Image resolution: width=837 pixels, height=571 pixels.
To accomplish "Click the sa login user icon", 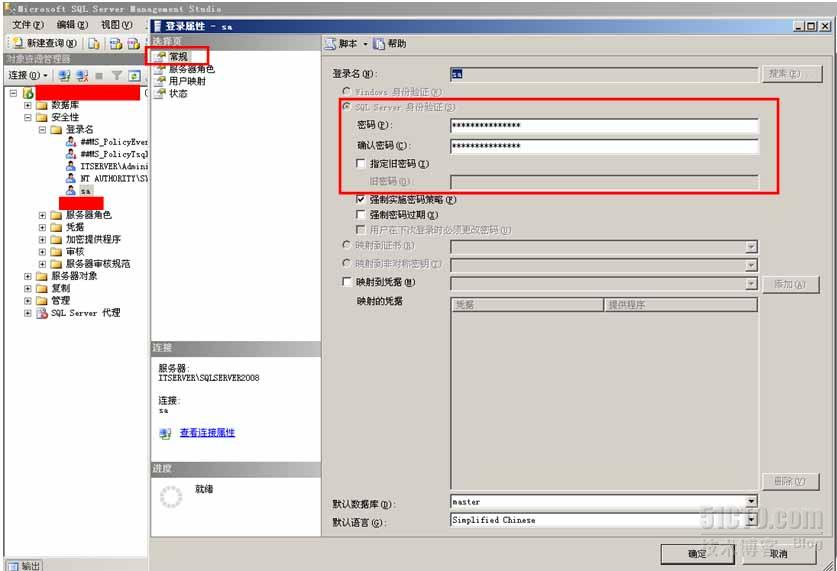I will pyautogui.click(x=71, y=191).
